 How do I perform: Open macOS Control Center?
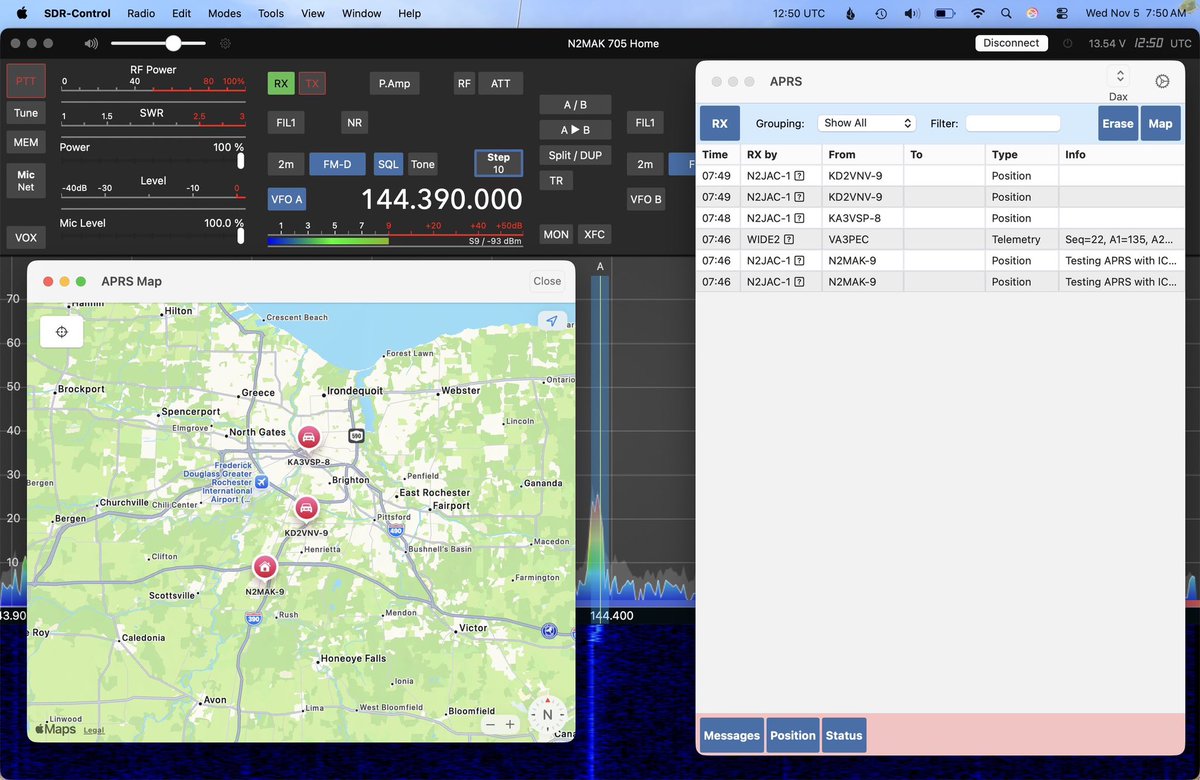(1061, 14)
